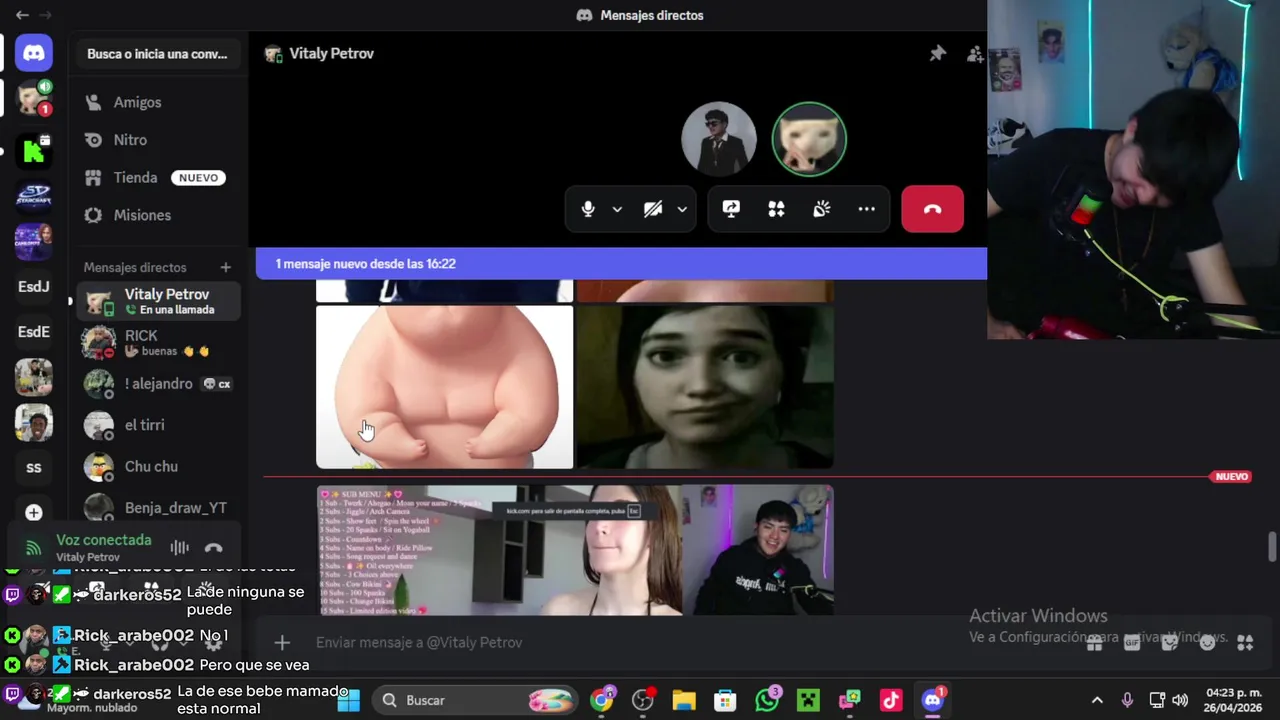Open the gift icon in message bar
Image resolution: width=1280 pixels, height=720 pixels.
(x=1095, y=642)
